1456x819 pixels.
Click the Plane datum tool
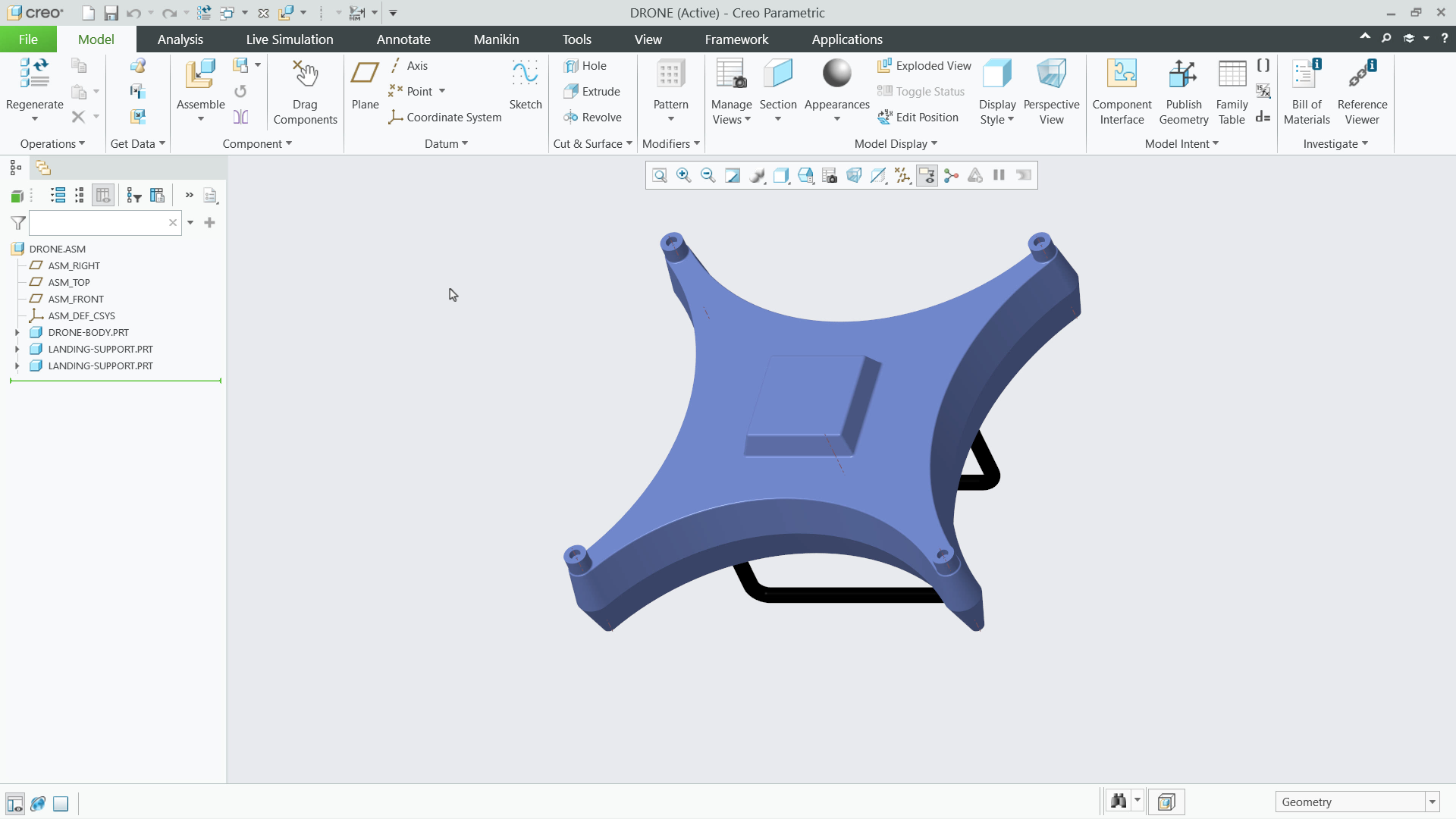click(x=365, y=85)
